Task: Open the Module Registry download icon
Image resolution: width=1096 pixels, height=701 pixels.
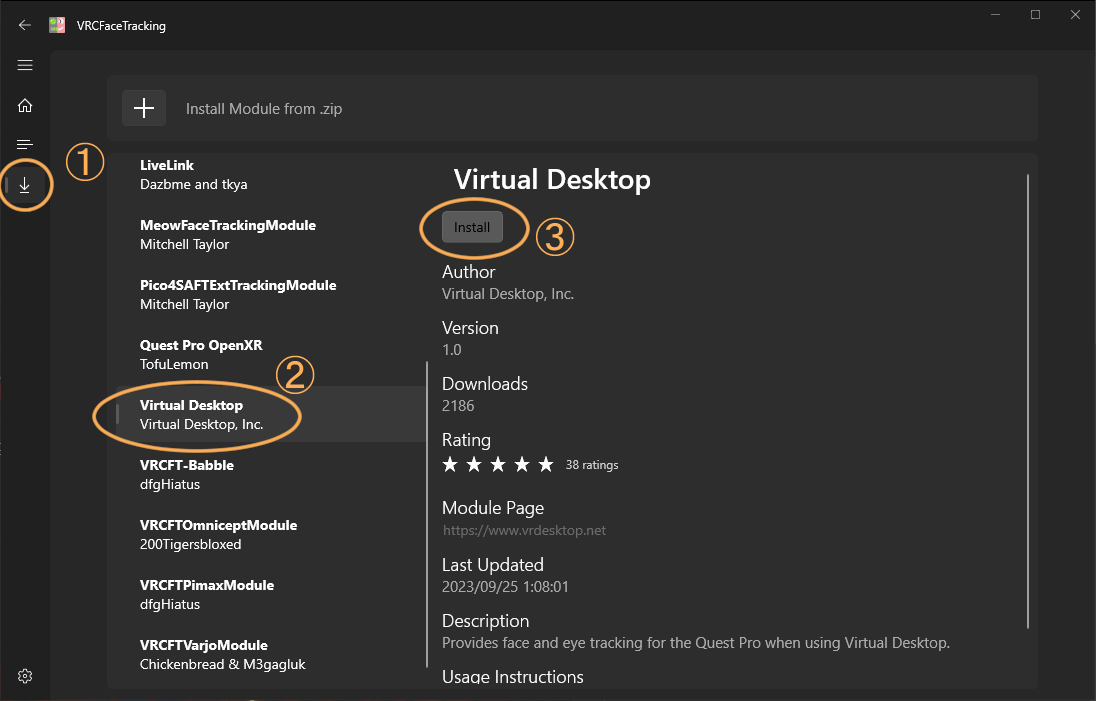Action: 25,185
